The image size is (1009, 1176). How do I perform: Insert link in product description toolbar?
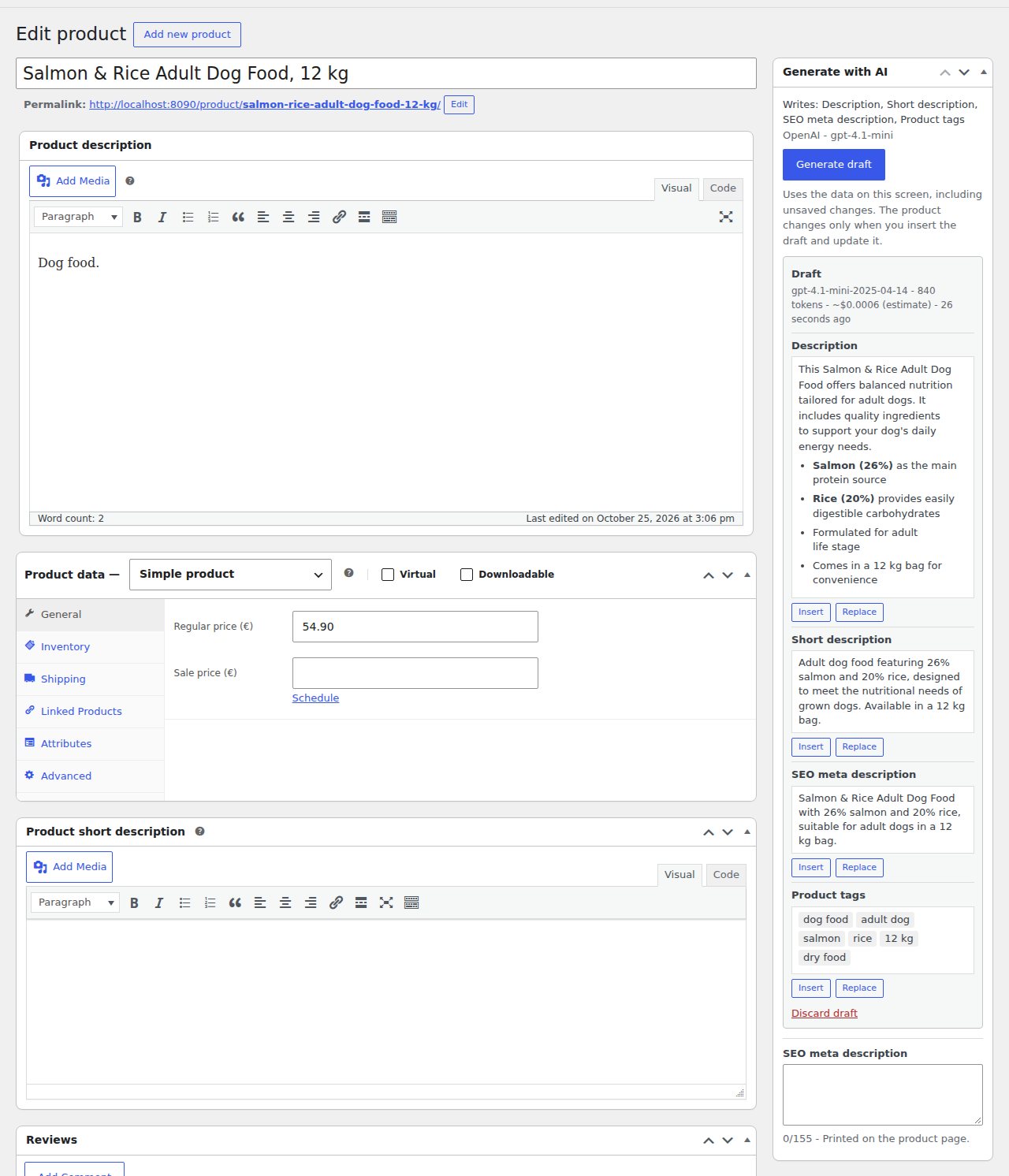tap(339, 217)
